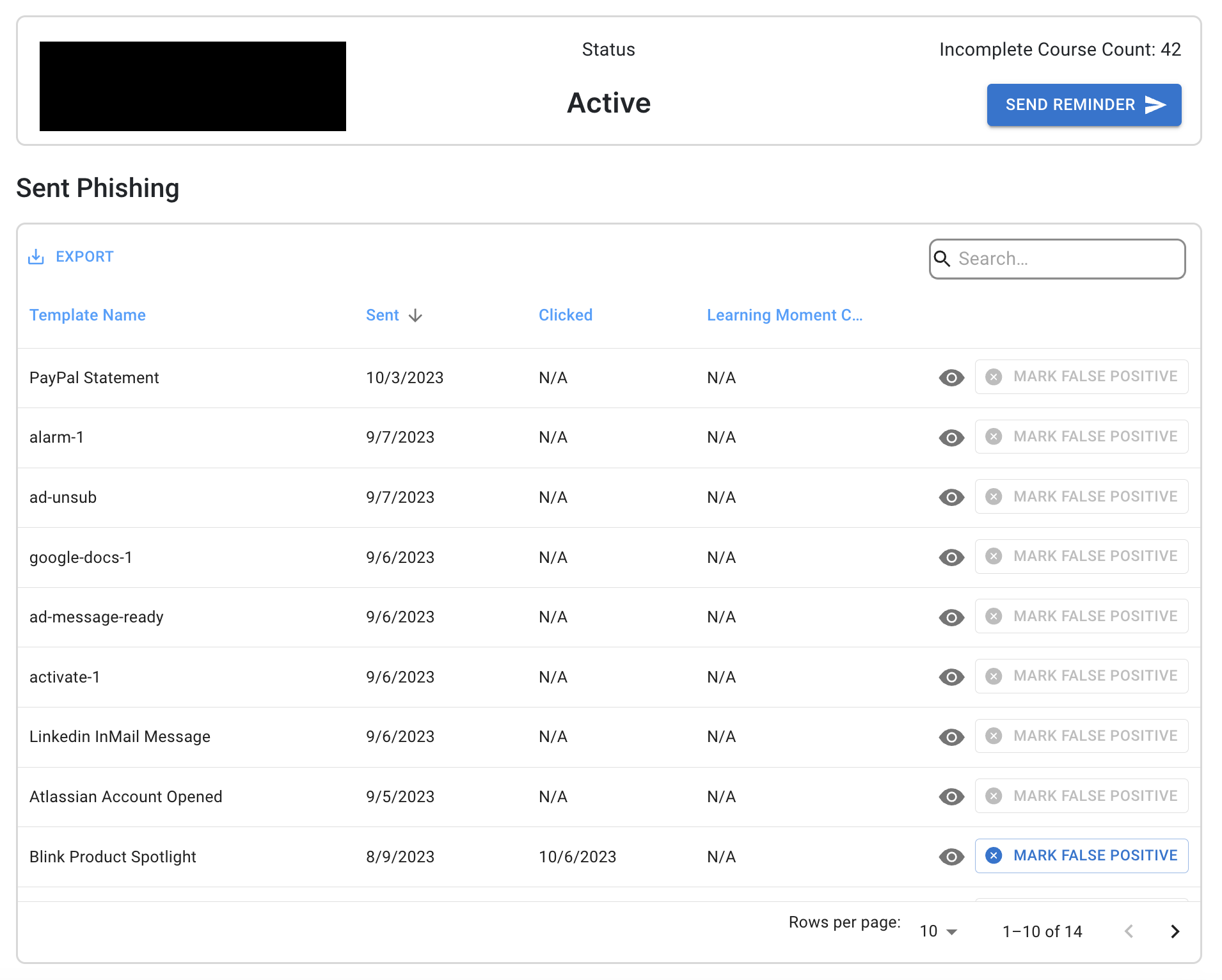Click the Sent Phishing heading
Screen dimensions: 1222x980
pos(98,188)
